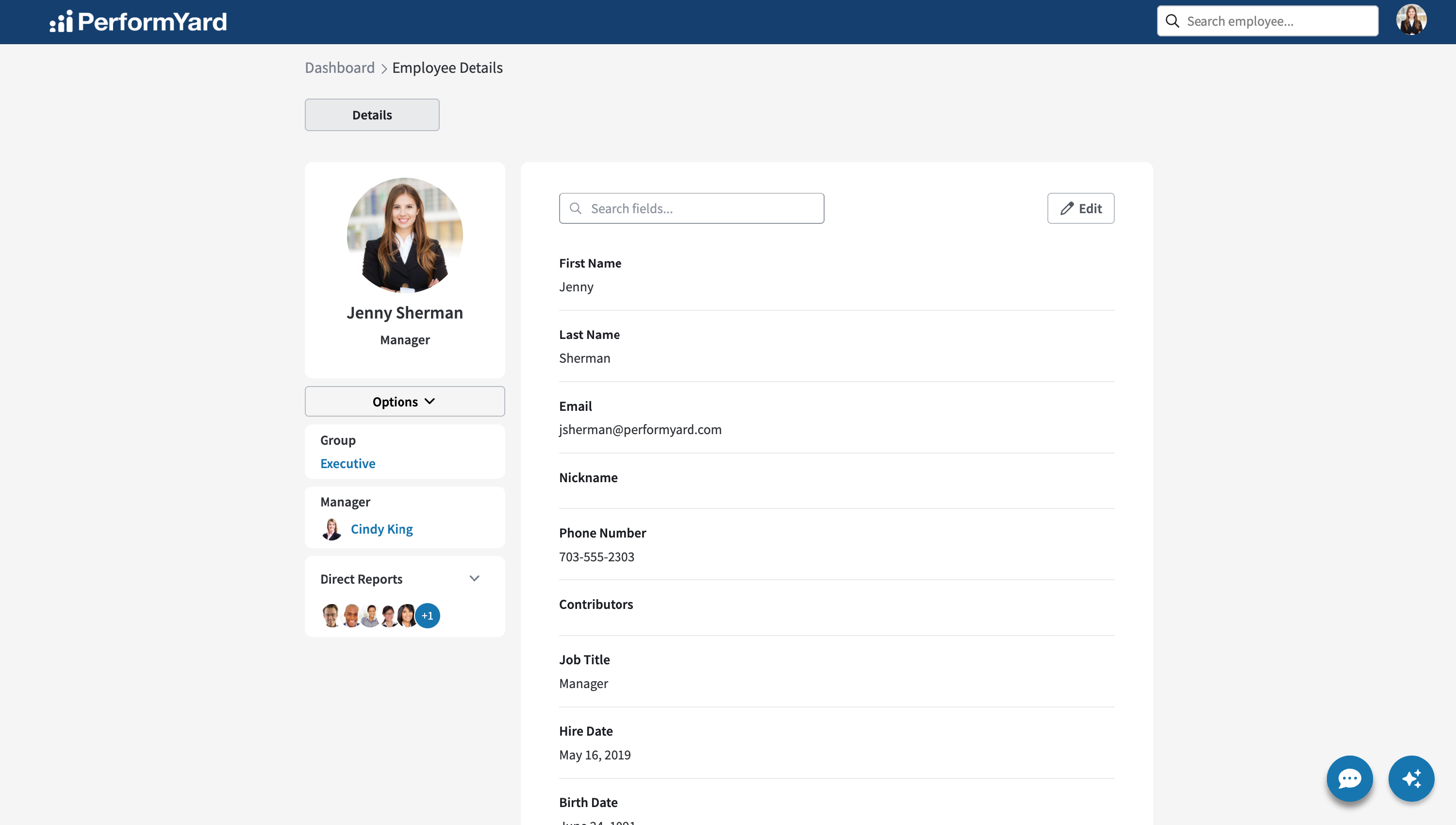
Task: Click the Contributors field label
Action: click(596, 605)
